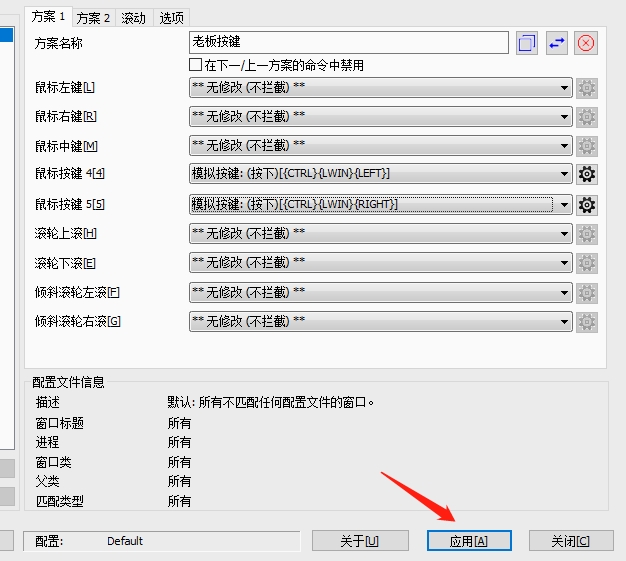The image size is (626, 561).
Task: Open the 鼠标中键 action dropdown
Action: tap(380, 146)
